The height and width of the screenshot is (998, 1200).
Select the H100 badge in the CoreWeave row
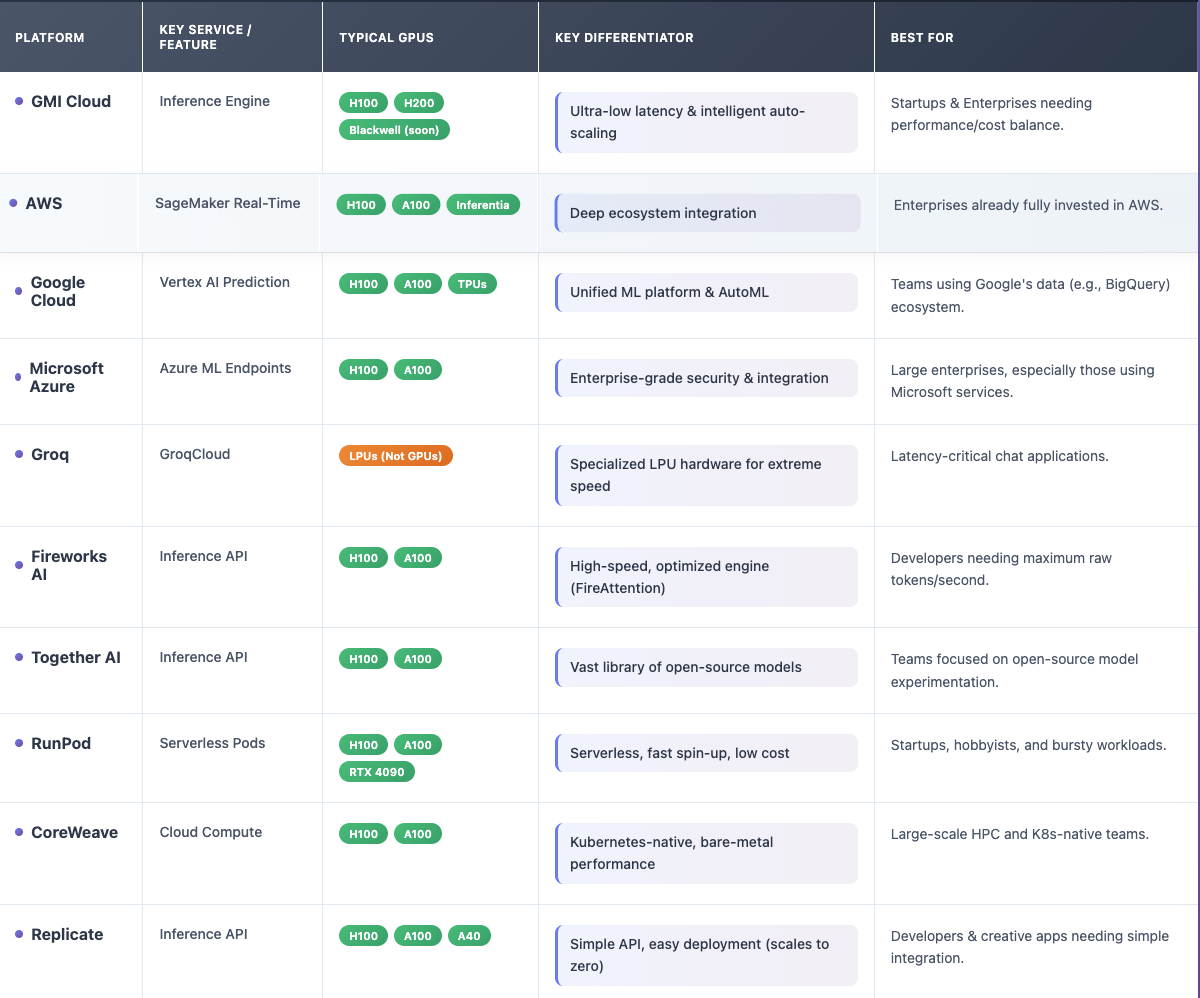(x=363, y=833)
